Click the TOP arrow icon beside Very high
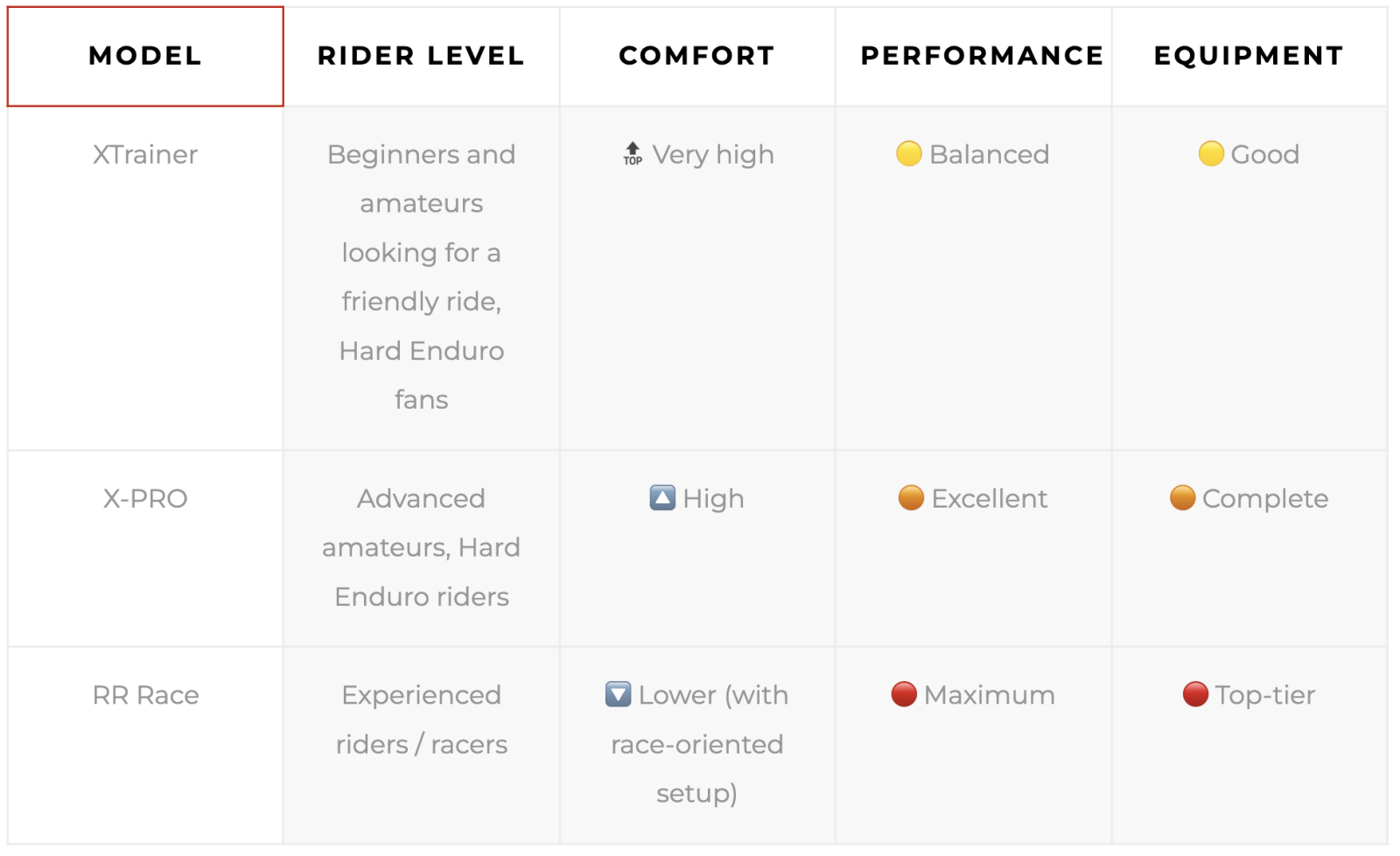 coord(633,154)
